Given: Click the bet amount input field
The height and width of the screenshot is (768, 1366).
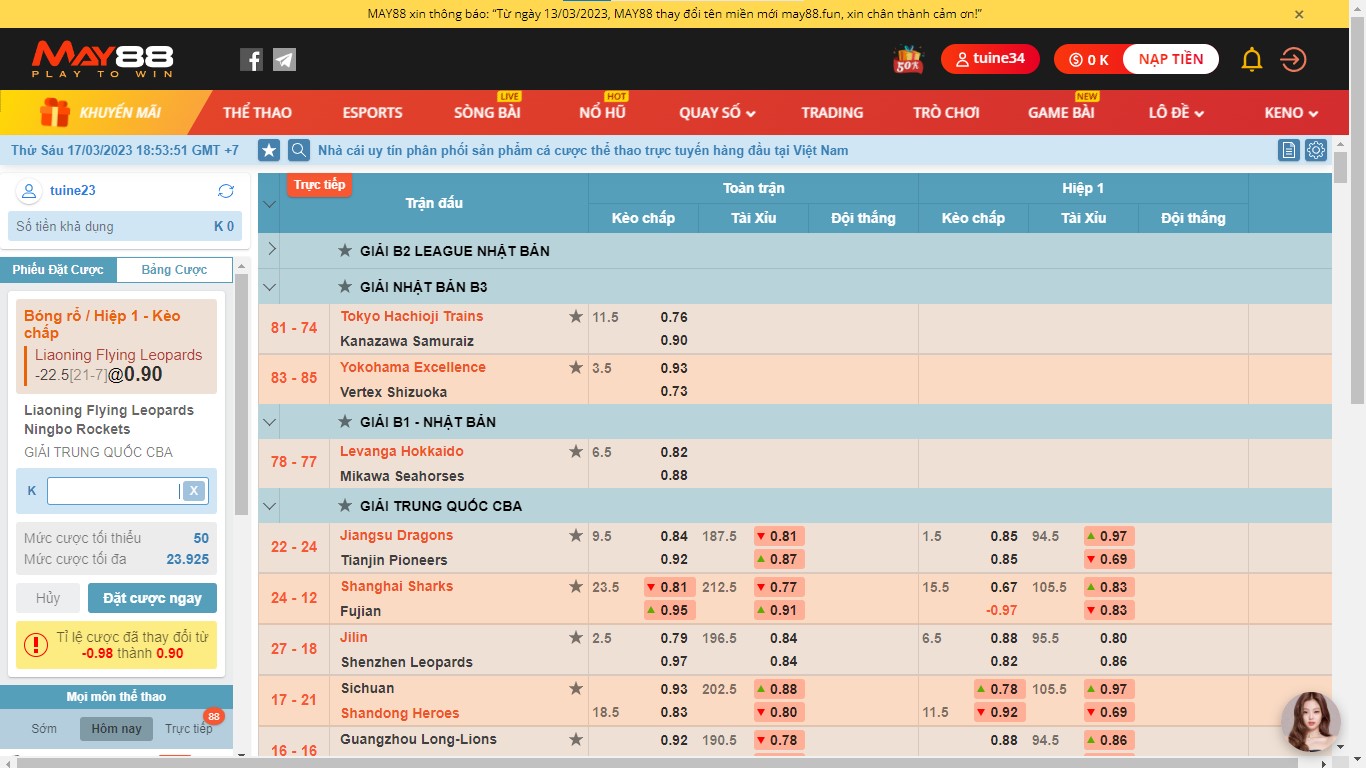Looking at the screenshot, I should point(113,491).
